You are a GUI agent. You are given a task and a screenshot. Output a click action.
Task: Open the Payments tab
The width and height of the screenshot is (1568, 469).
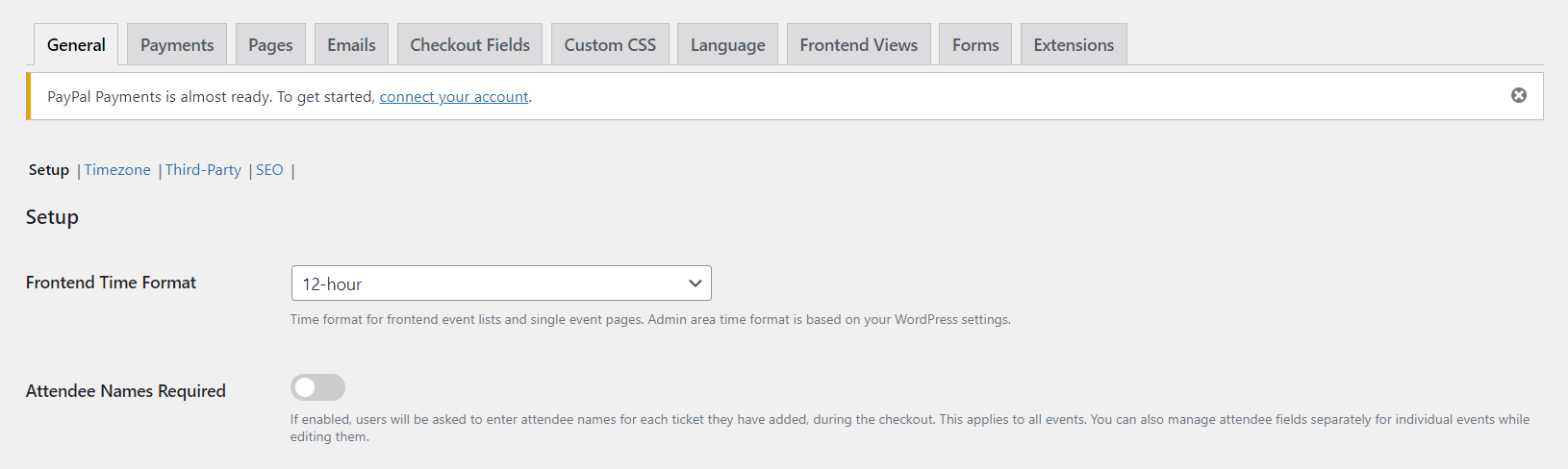coord(177,45)
